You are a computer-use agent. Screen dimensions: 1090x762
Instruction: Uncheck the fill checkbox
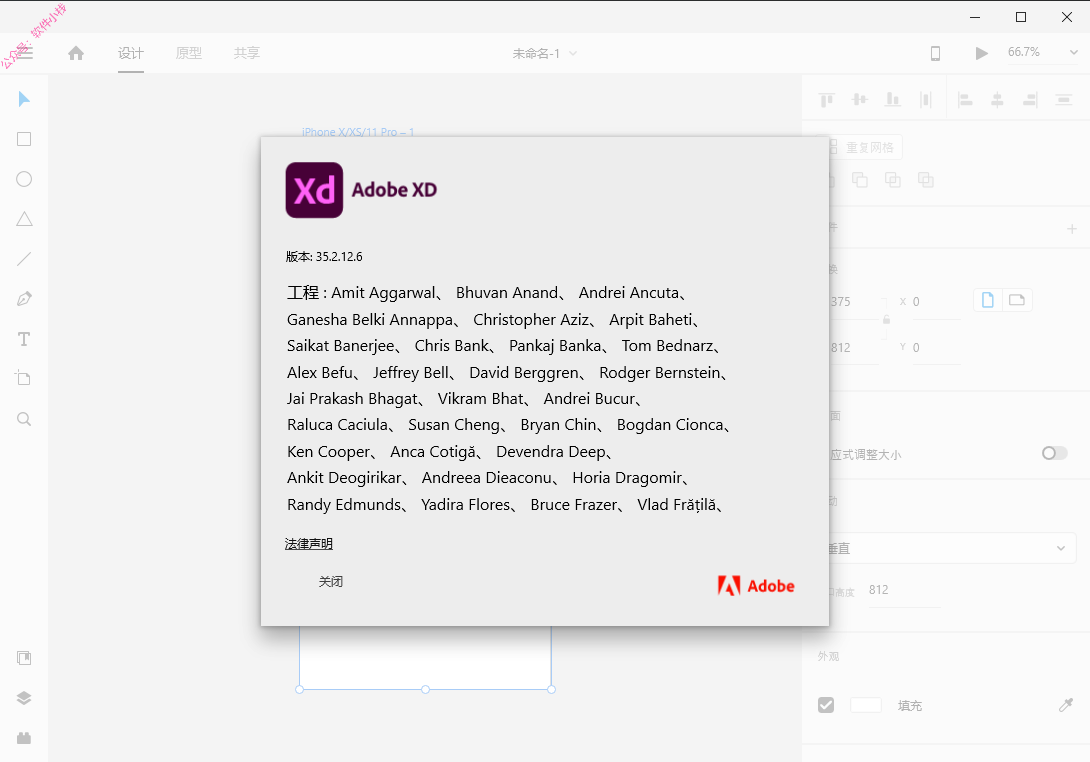point(826,705)
